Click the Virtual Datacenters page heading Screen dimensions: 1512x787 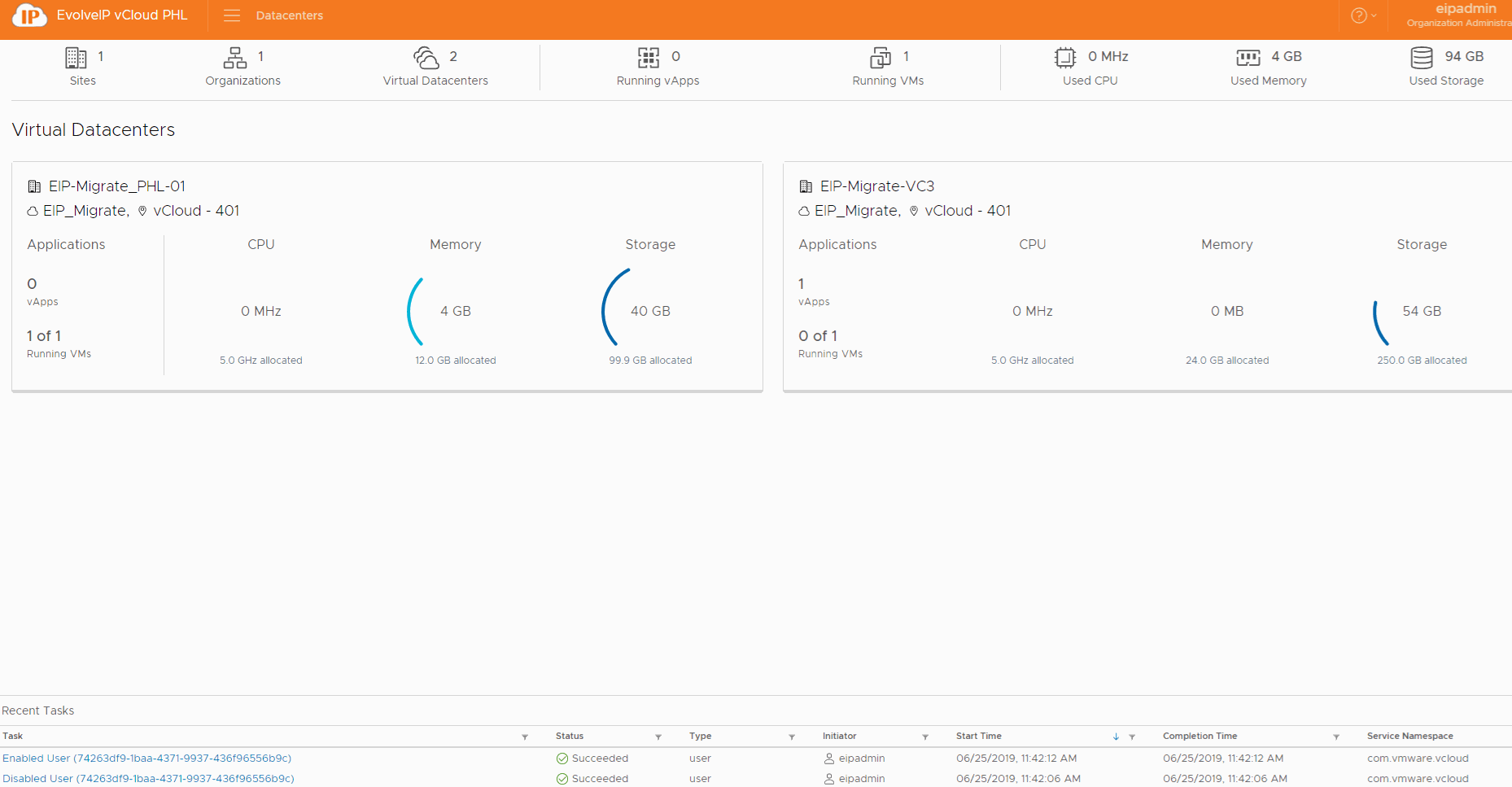click(94, 130)
